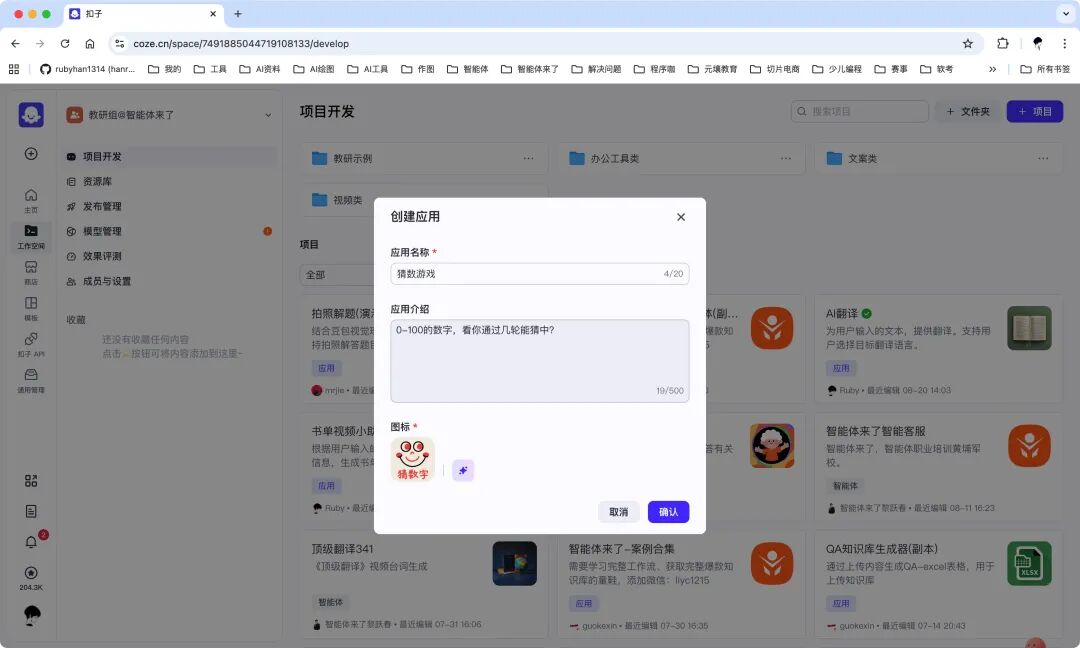Open the 扣子 API sidebar icon
Viewport: 1080px width, 648px height.
pyautogui.click(x=31, y=344)
